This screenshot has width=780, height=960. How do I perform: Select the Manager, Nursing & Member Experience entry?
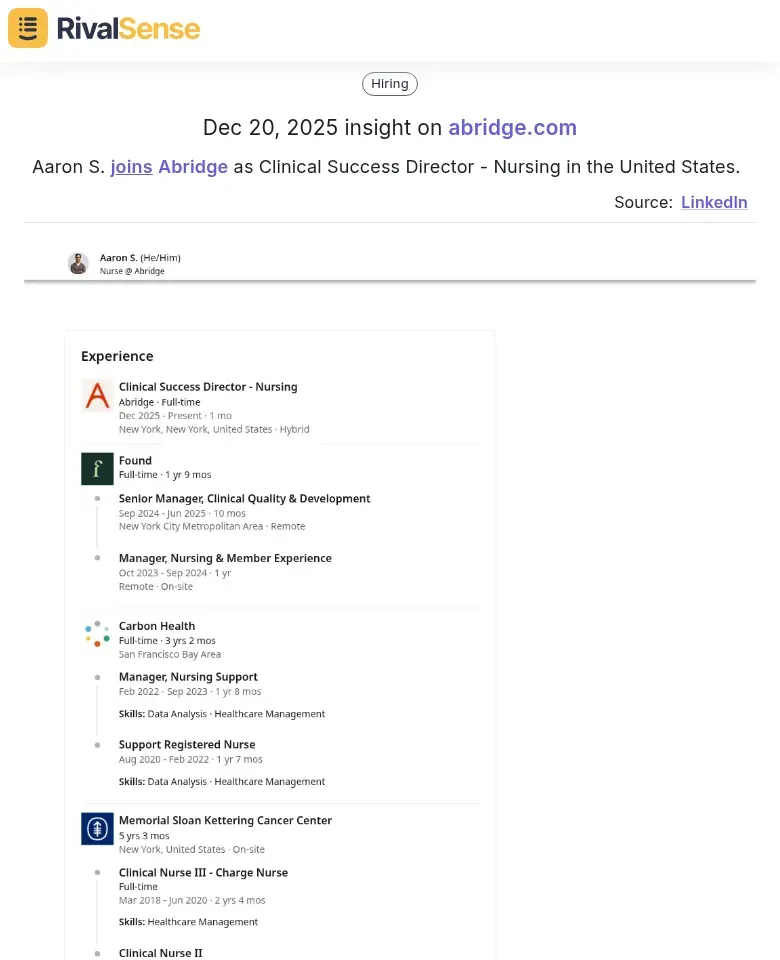click(225, 558)
